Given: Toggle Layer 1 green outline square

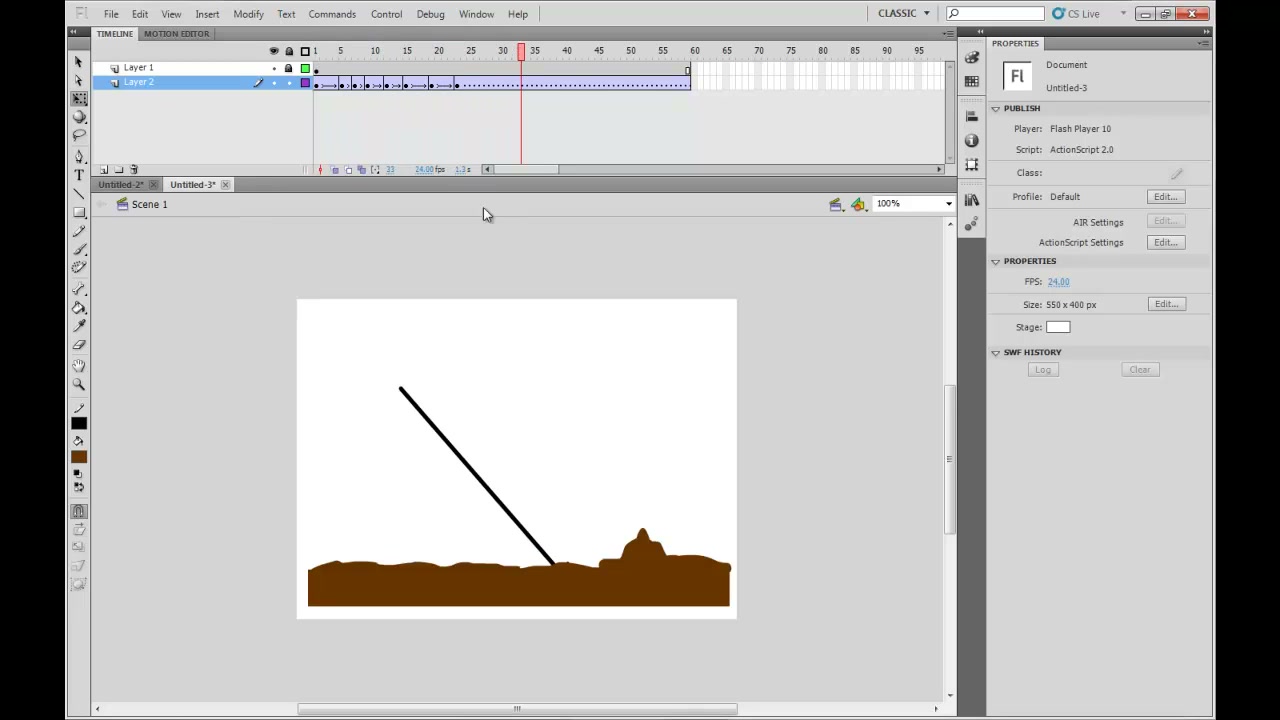Looking at the screenshot, I should [x=305, y=68].
